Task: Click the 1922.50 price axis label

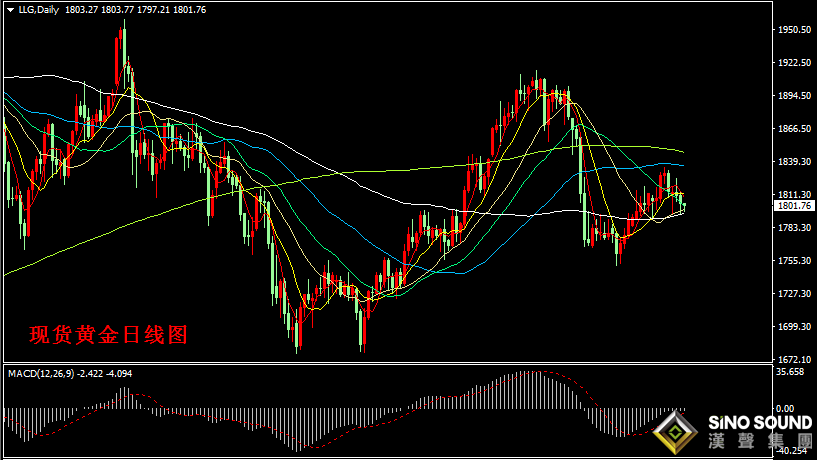Action: [x=795, y=63]
